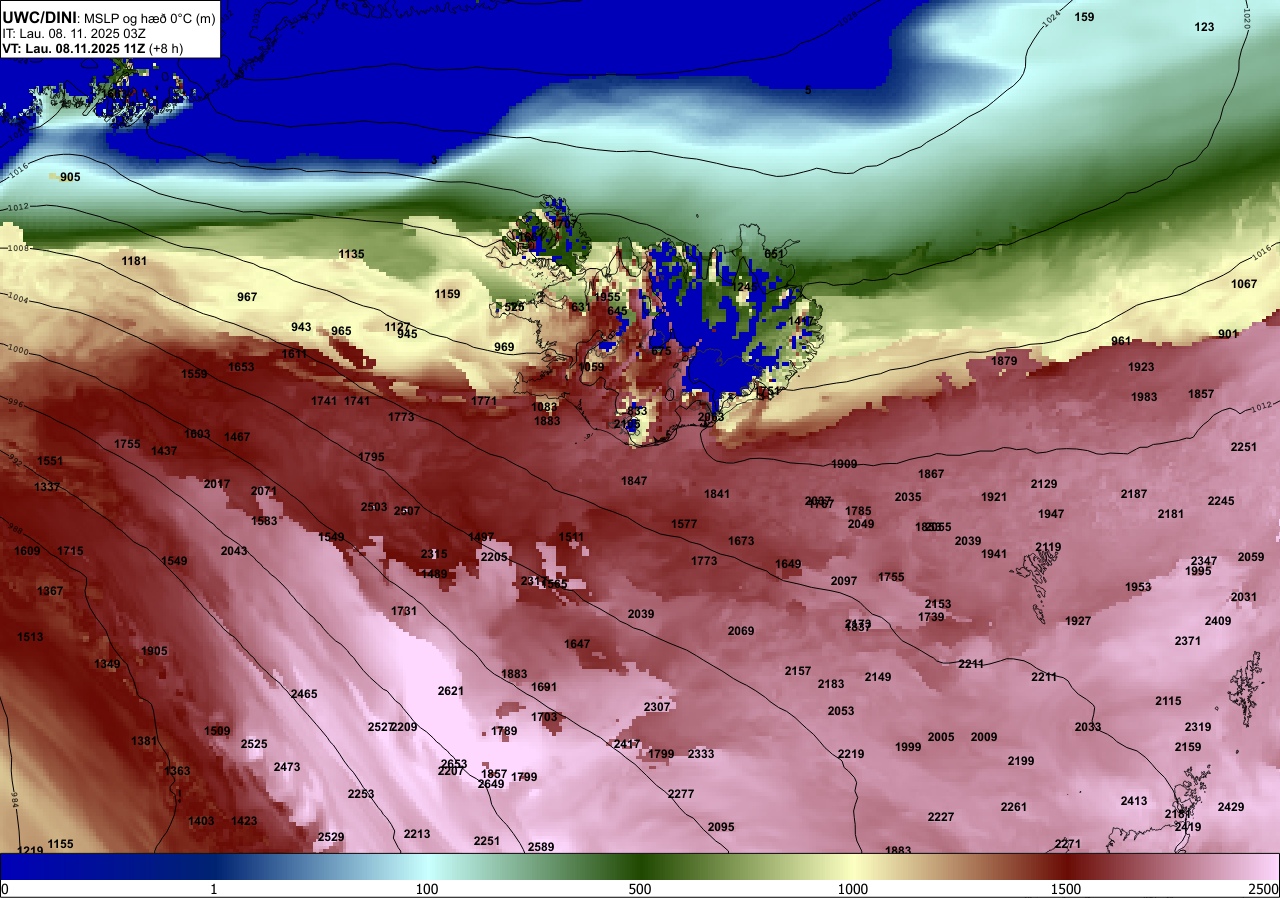Click the height value 2429

pos(1231,807)
